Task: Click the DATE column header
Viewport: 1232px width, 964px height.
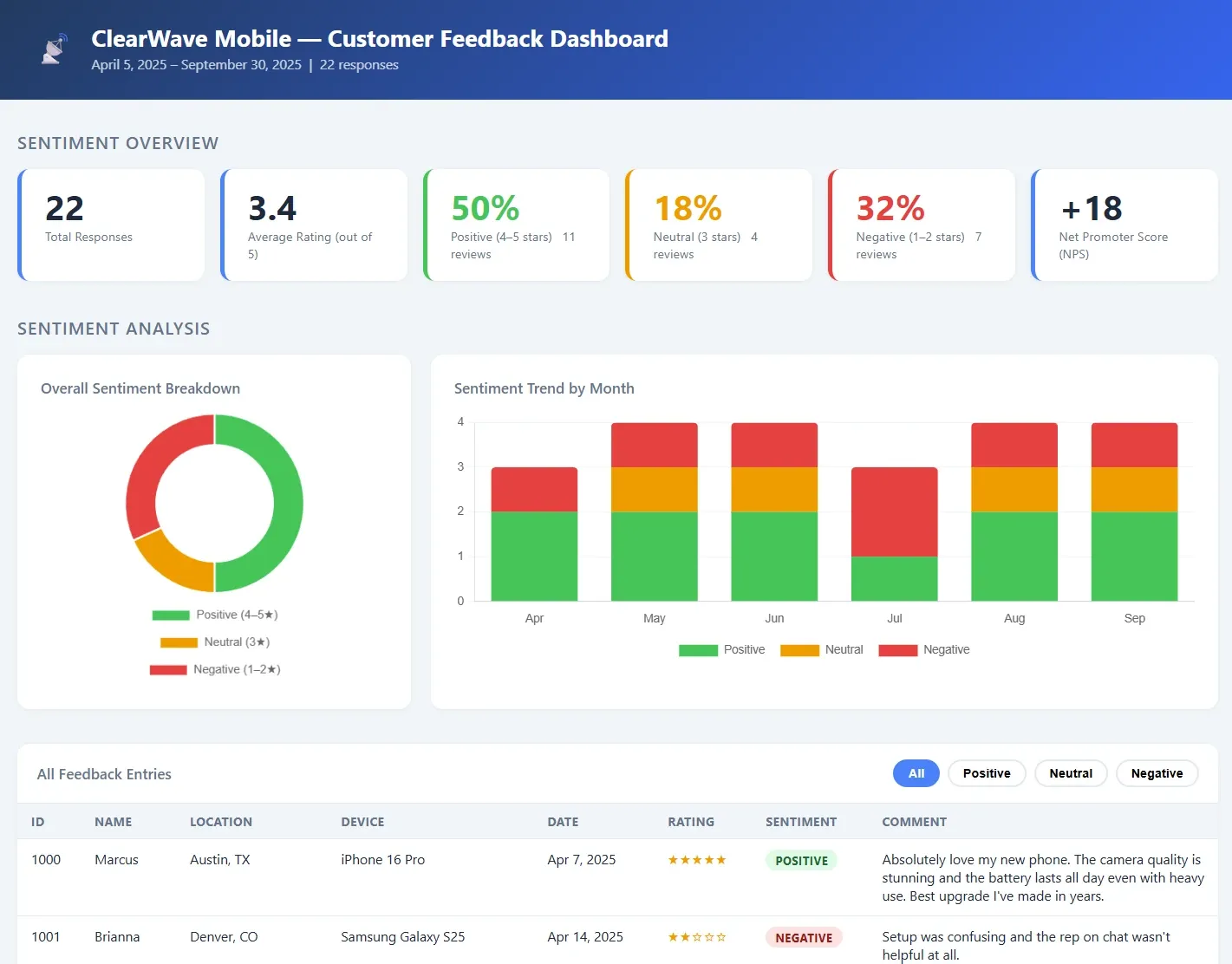Action: click(563, 822)
